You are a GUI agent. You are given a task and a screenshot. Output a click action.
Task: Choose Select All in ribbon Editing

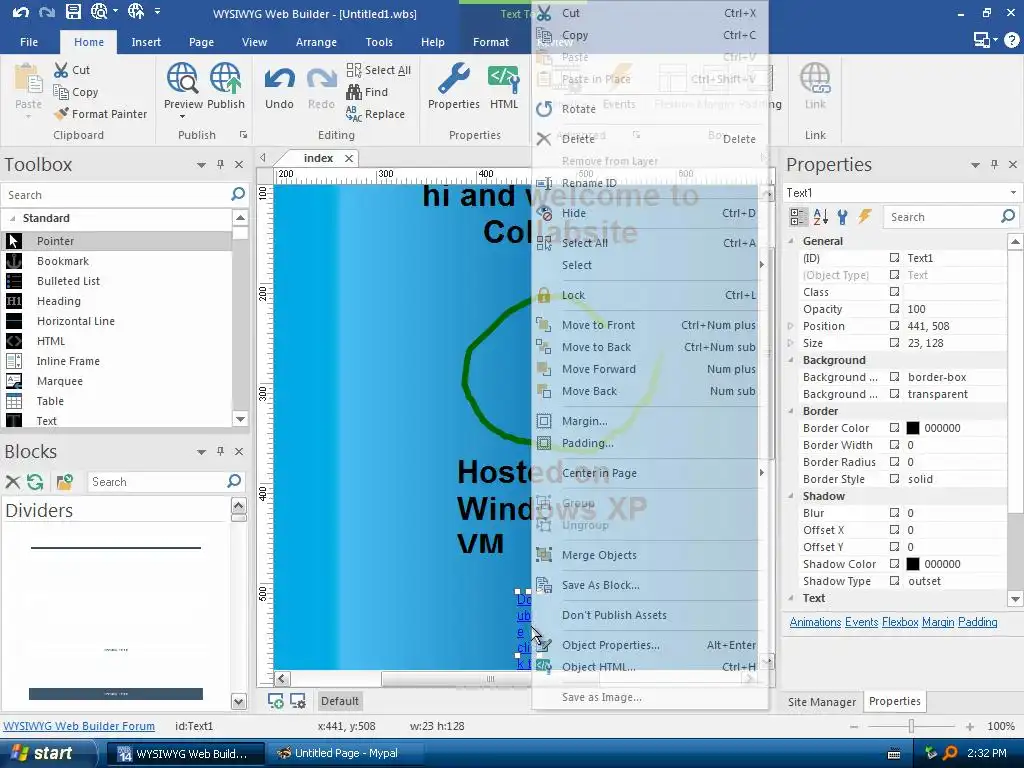(379, 70)
